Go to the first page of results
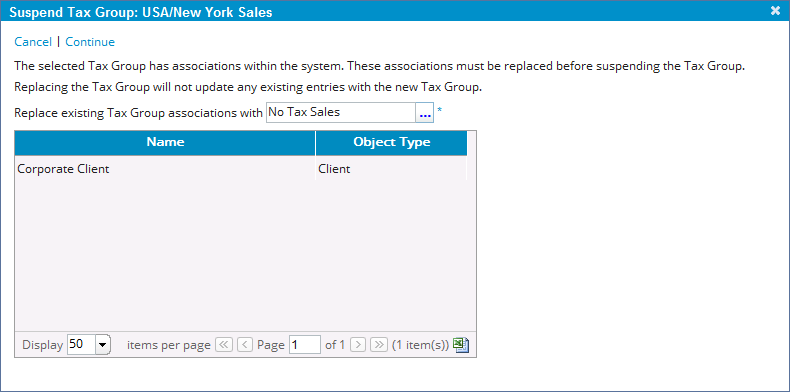The height and width of the screenshot is (392, 790). coord(223,345)
